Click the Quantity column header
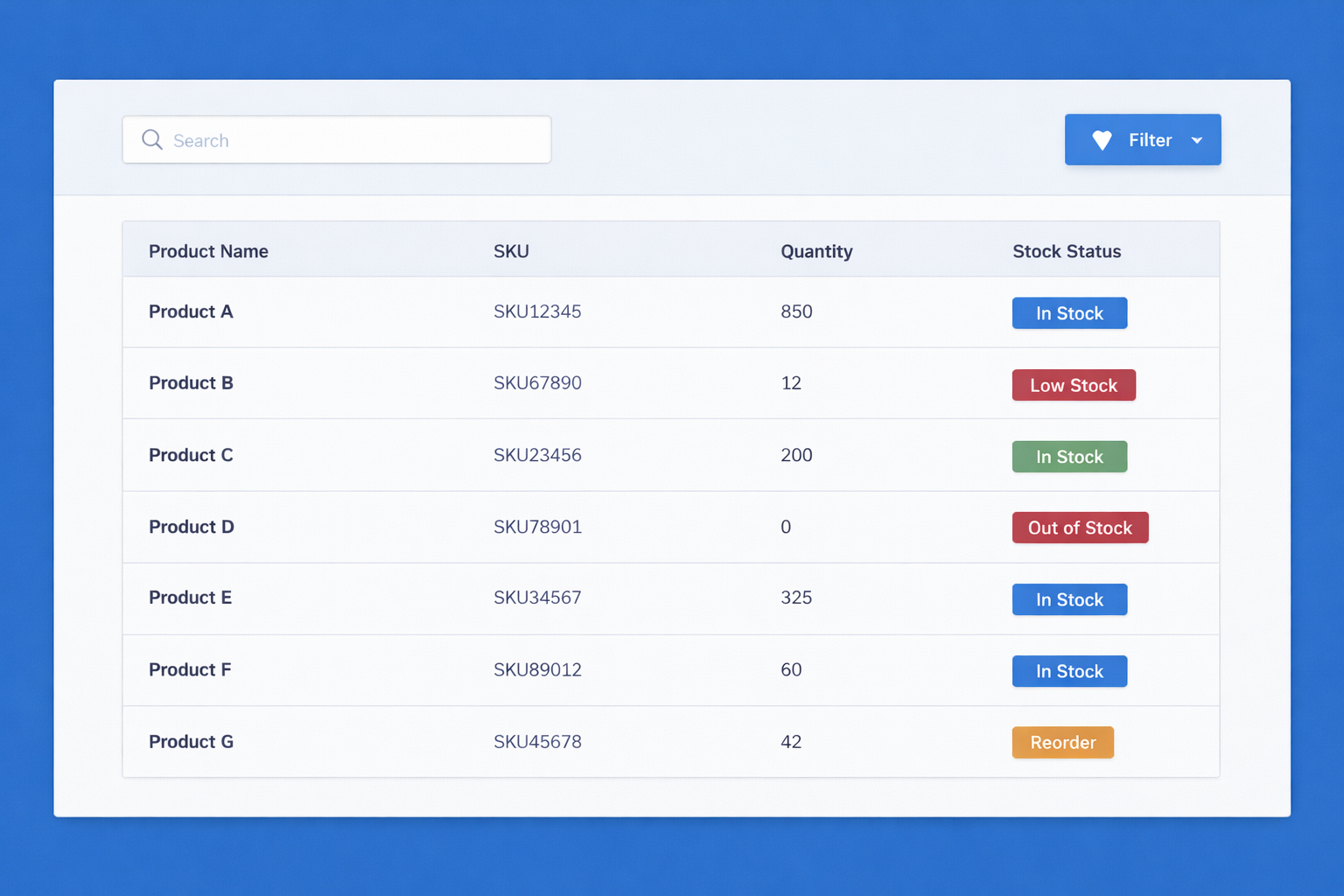Screen dimensions: 1344x896 coord(815,251)
